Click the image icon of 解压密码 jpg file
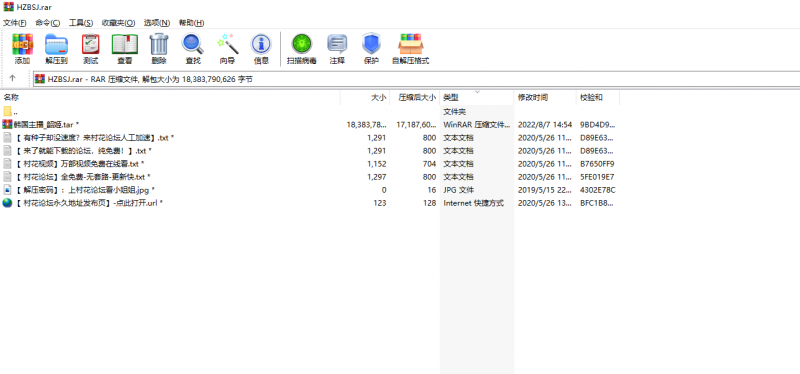Screen dimensions: 800x374 tap(7, 190)
